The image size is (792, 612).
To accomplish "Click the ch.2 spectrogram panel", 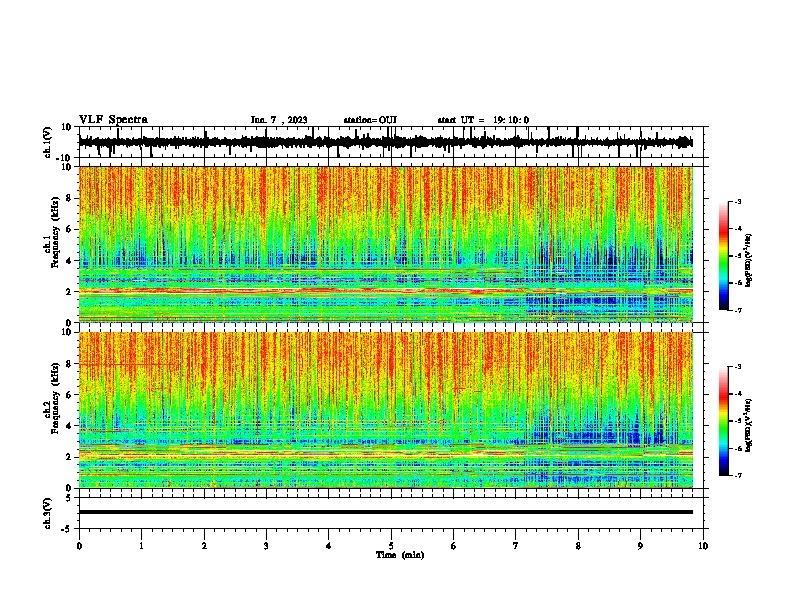I will 386,410.
